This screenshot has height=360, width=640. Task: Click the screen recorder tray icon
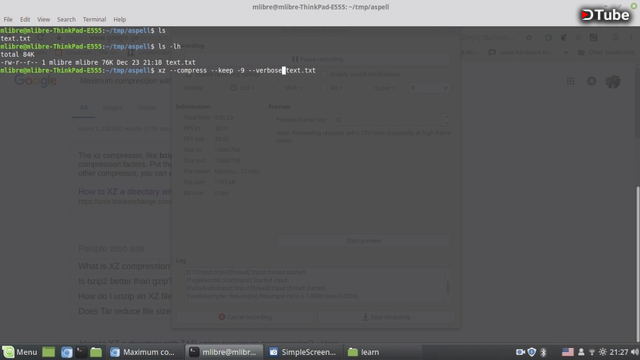click(x=520, y=352)
